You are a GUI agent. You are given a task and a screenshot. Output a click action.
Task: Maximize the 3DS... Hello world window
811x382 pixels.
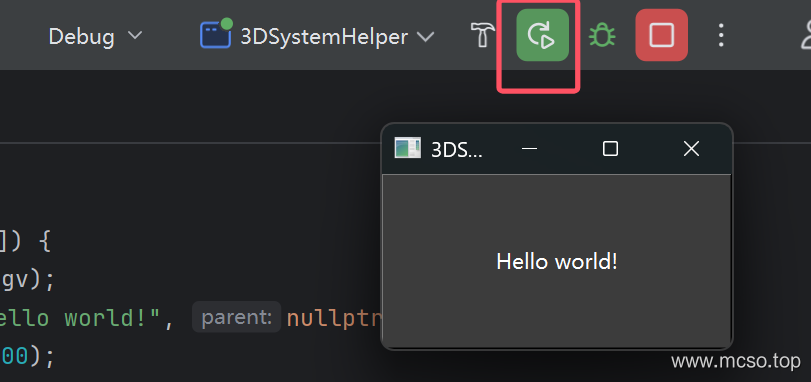pos(610,149)
